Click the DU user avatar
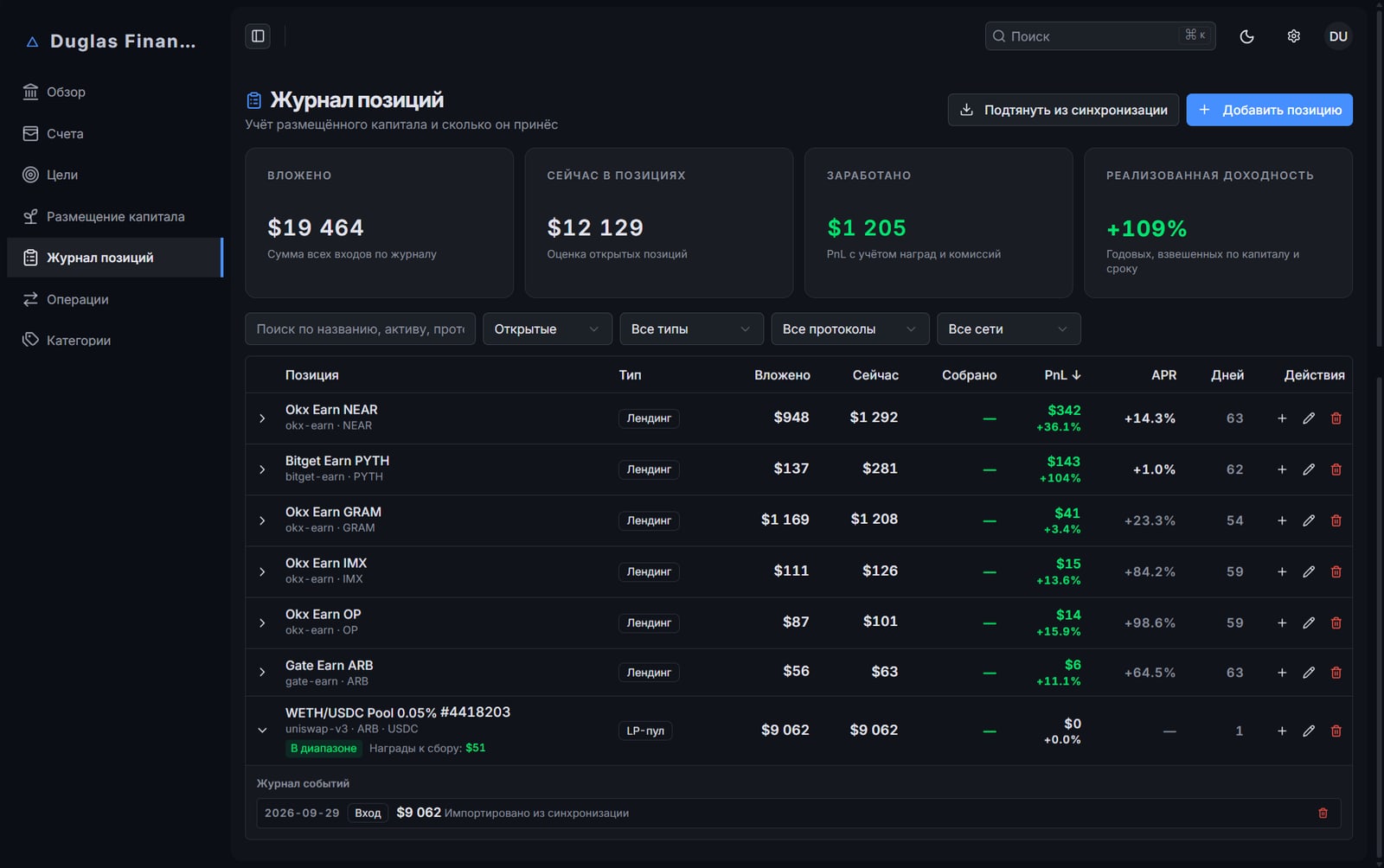The height and width of the screenshot is (868, 1384). tap(1338, 36)
